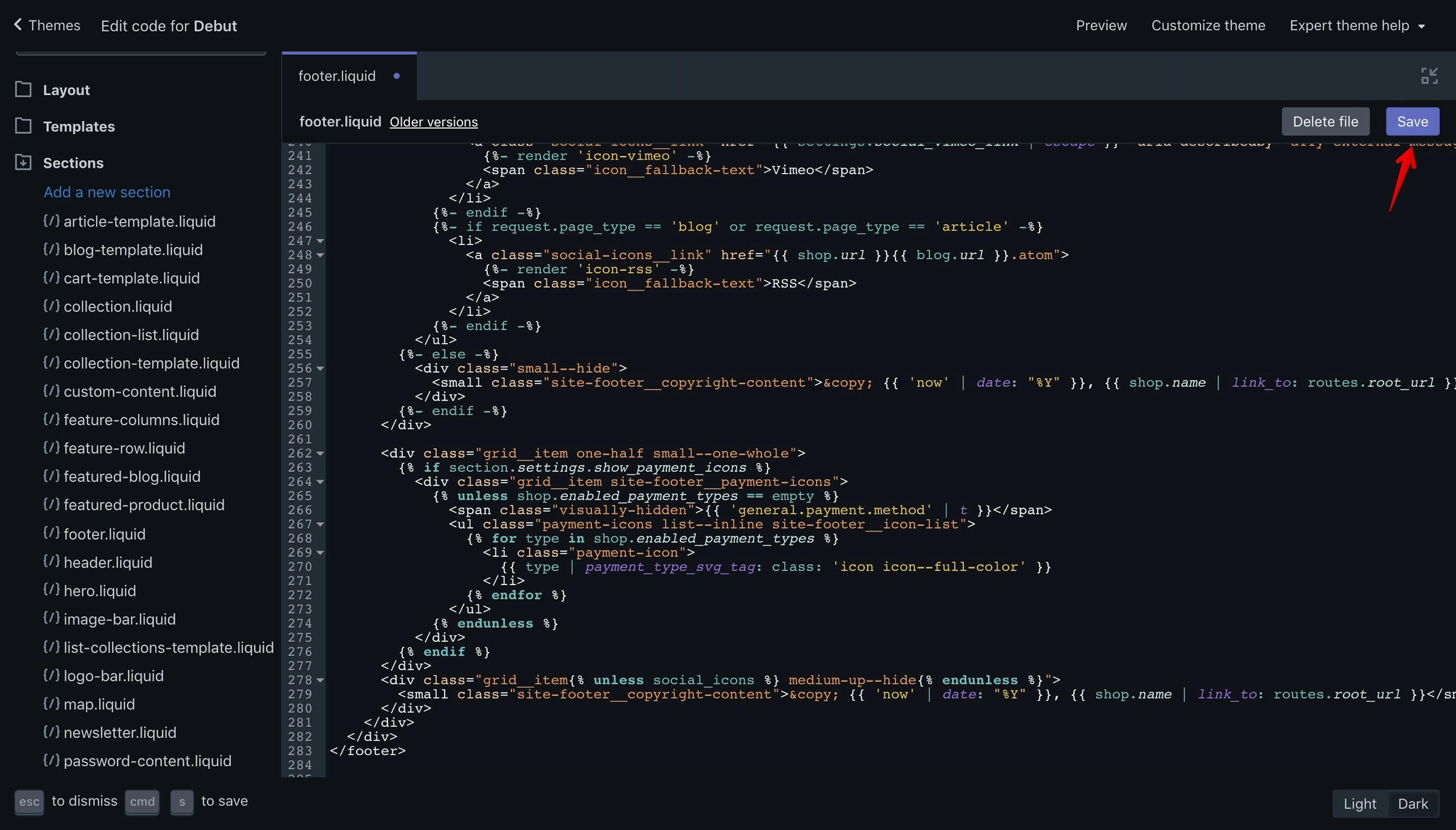Click unsaved-changes dot on footer.liquid tab
The height and width of the screenshot is (830, 1456).
(x=396, y=76)
